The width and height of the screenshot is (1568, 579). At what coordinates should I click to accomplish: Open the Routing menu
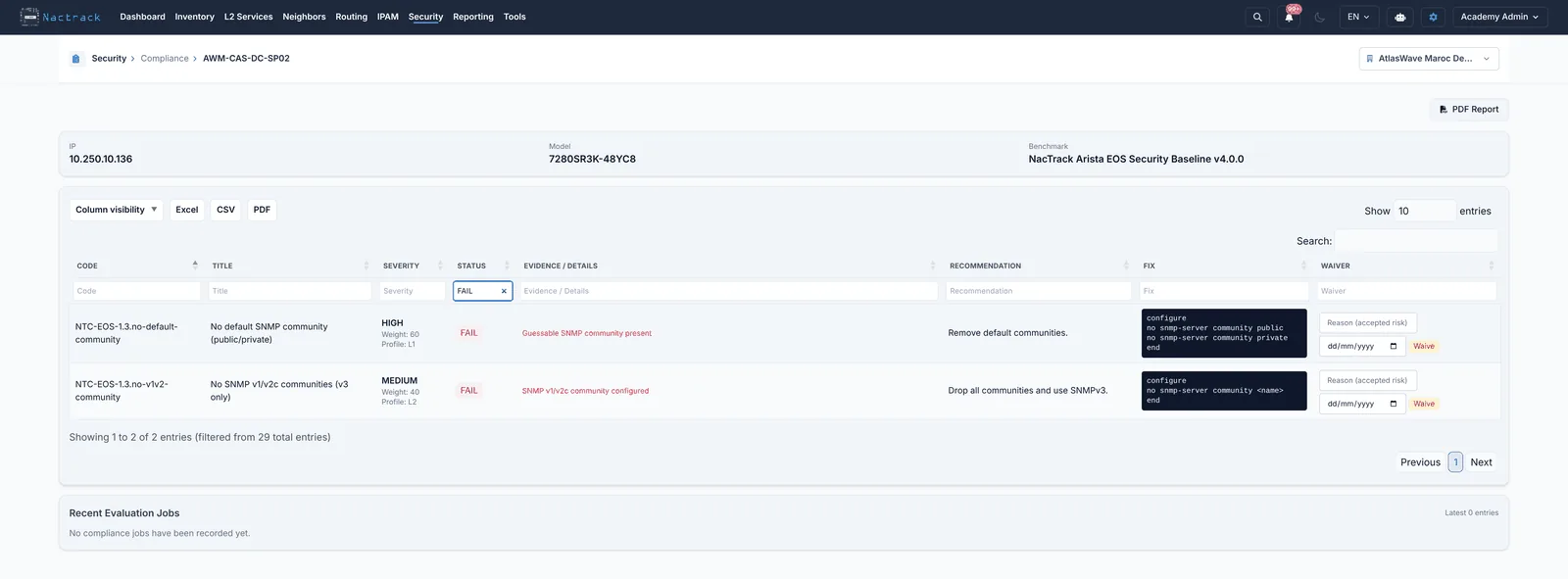[x=351, y=17]
